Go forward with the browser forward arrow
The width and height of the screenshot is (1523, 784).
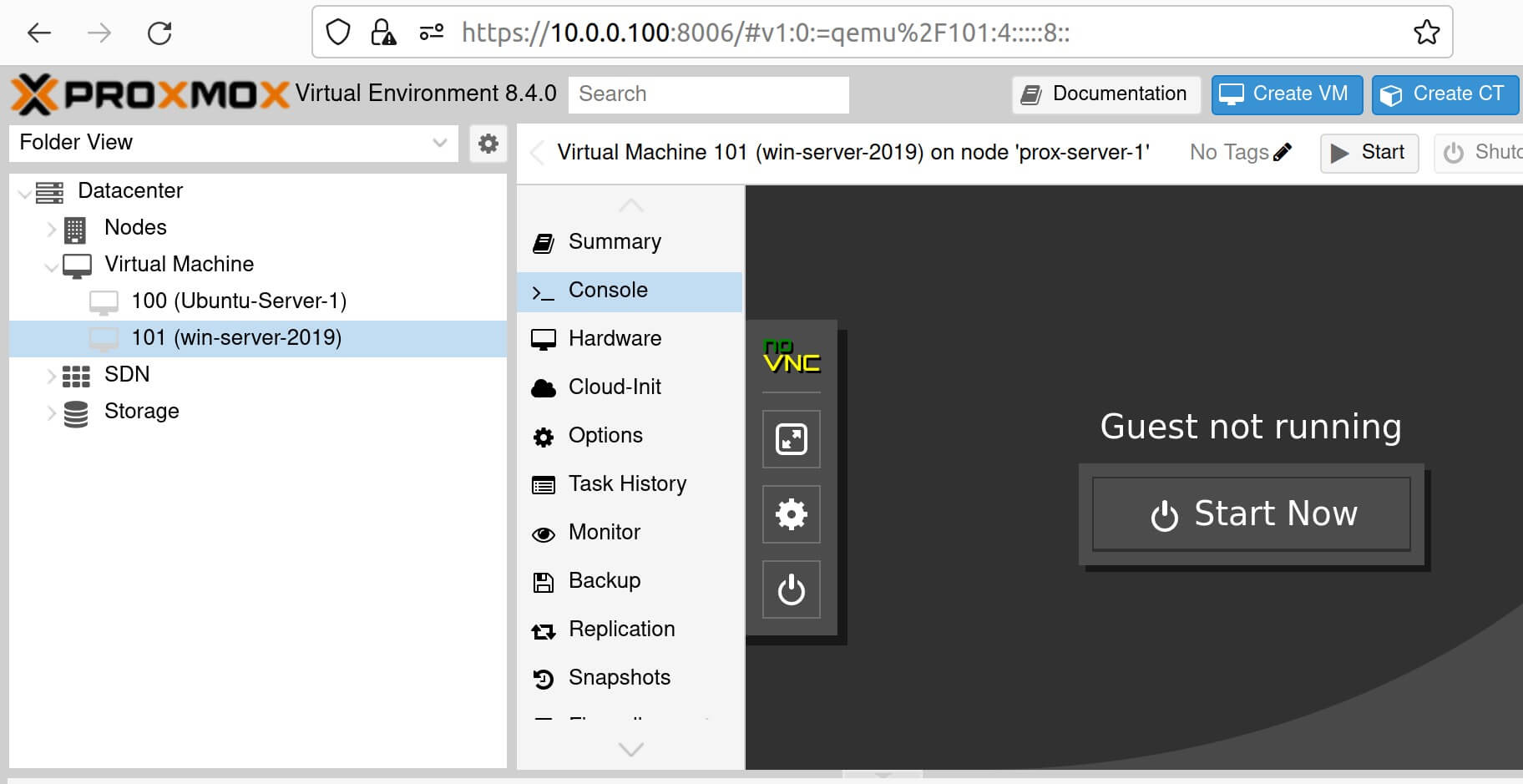[99, 33]
